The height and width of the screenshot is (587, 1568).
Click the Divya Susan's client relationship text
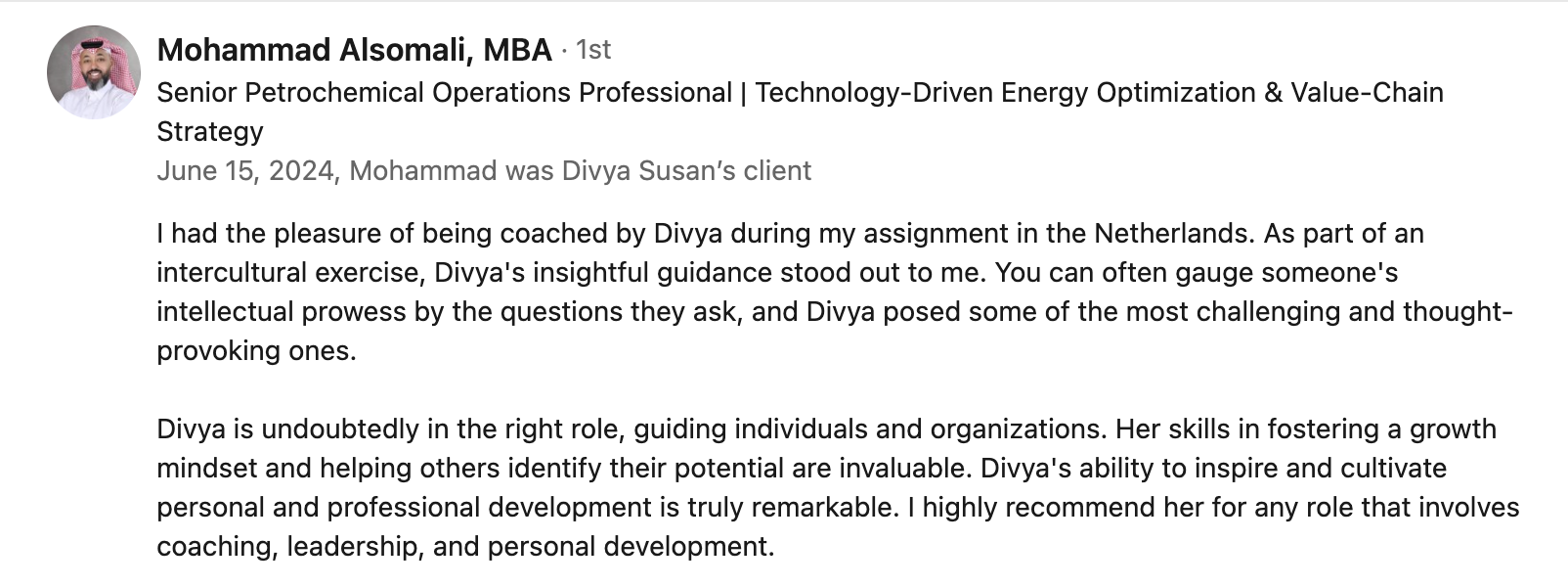(686, 171)
